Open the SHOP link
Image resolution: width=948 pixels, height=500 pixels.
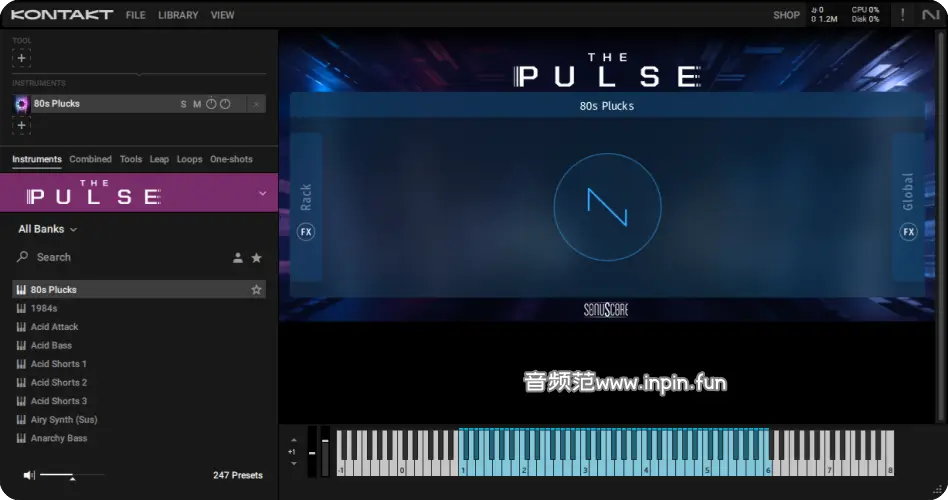pyautogui.click(x=786, y=15)
